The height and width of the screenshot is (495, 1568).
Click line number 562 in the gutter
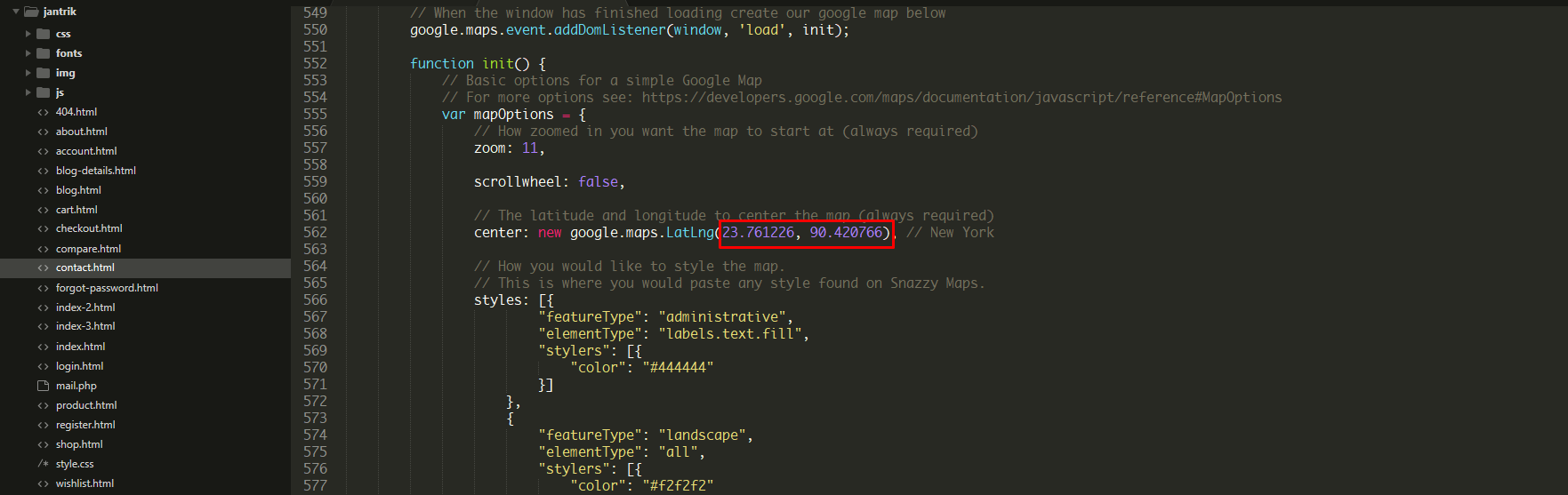coord(315,233)
